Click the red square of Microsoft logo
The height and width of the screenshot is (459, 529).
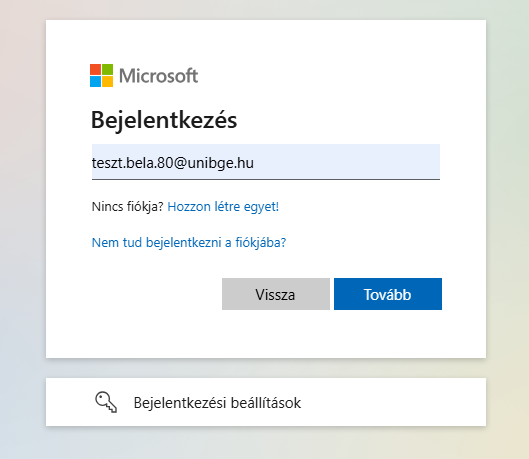[x=95, y=69]
